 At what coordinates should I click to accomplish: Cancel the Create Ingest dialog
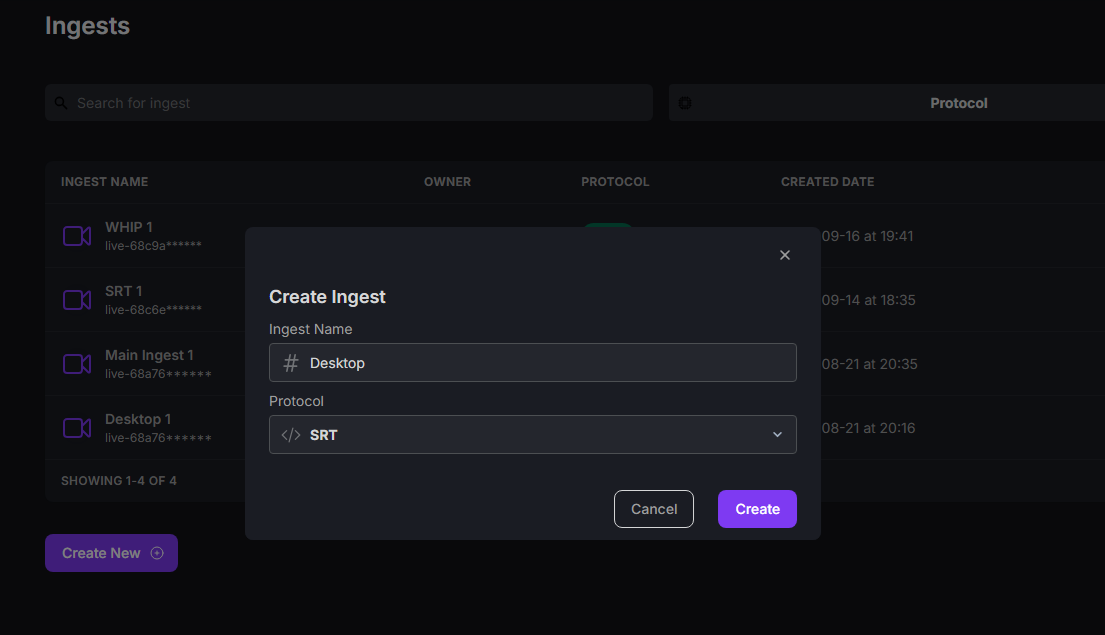pos(654,509)
